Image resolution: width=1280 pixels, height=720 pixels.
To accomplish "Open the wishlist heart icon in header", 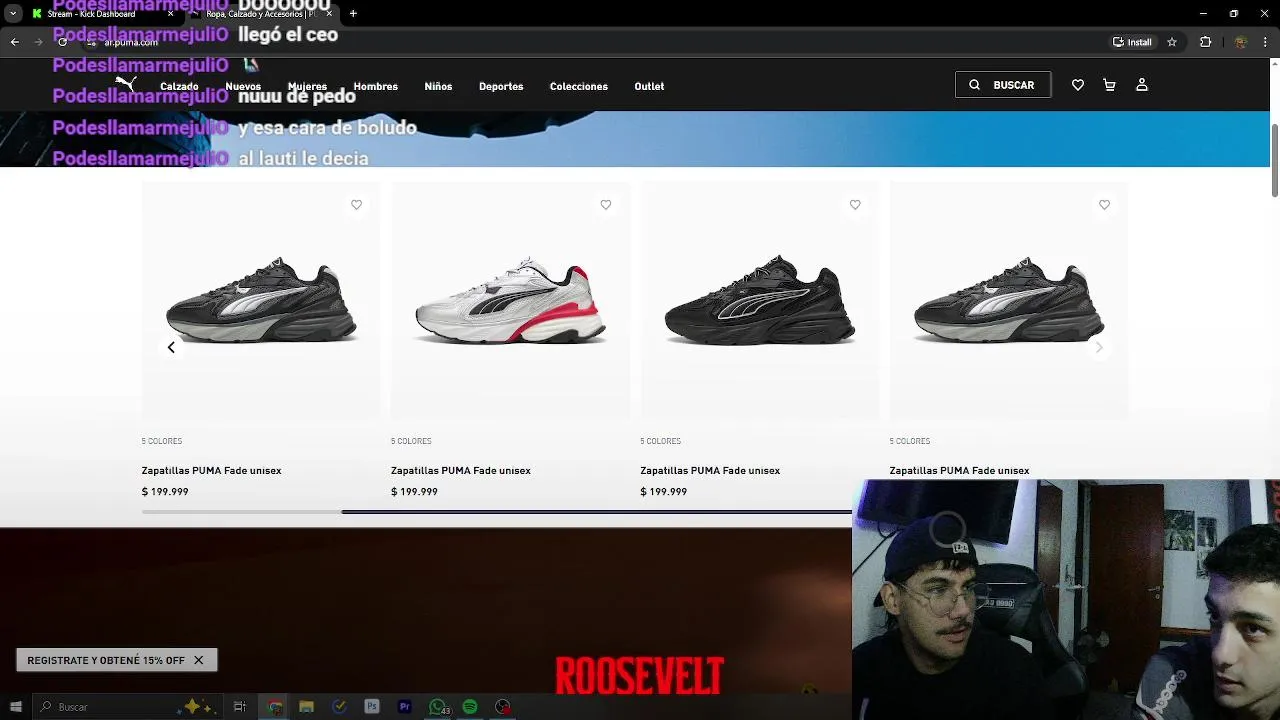I will point(1078,85).
